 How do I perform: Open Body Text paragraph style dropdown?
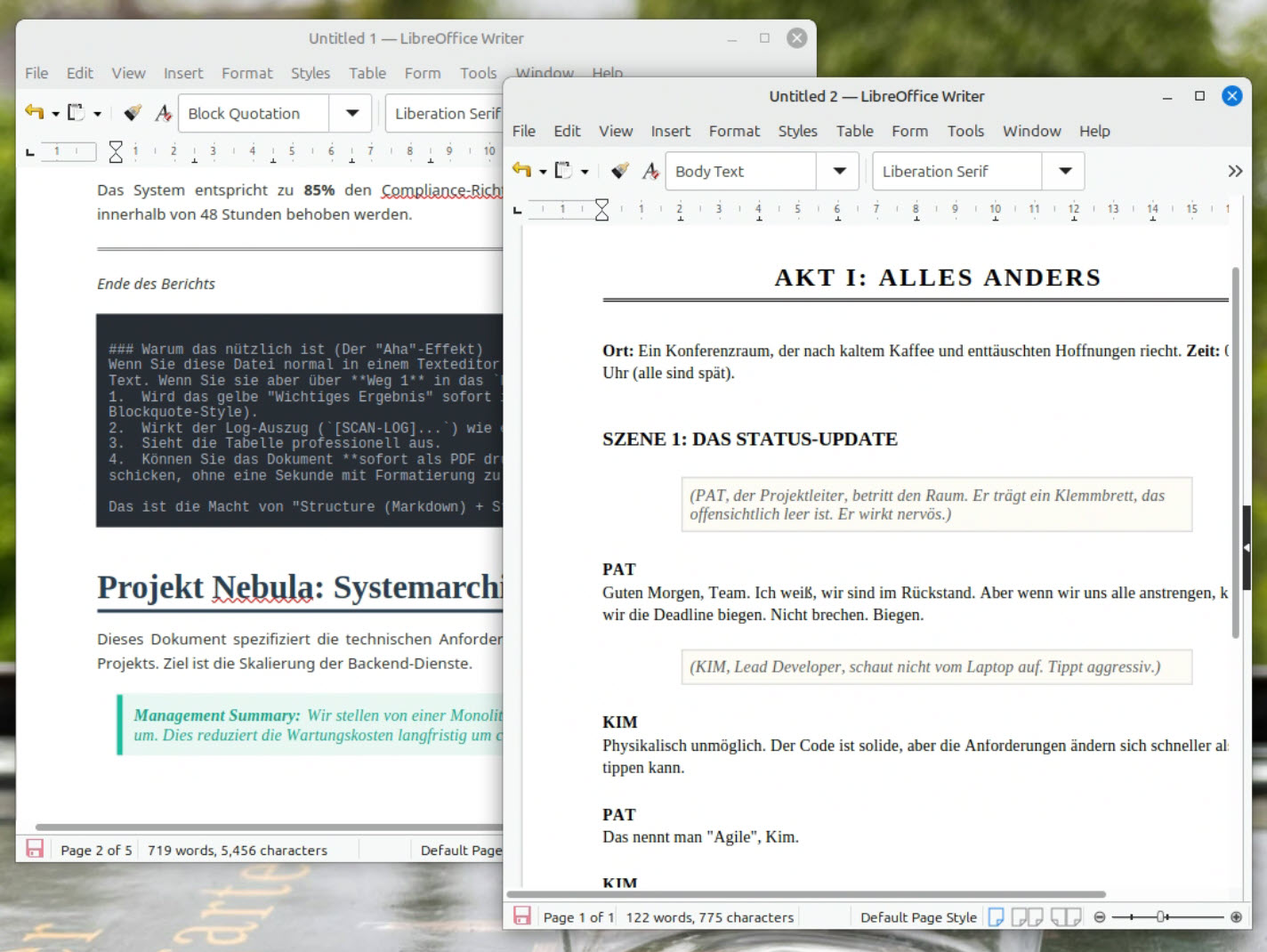839,171
